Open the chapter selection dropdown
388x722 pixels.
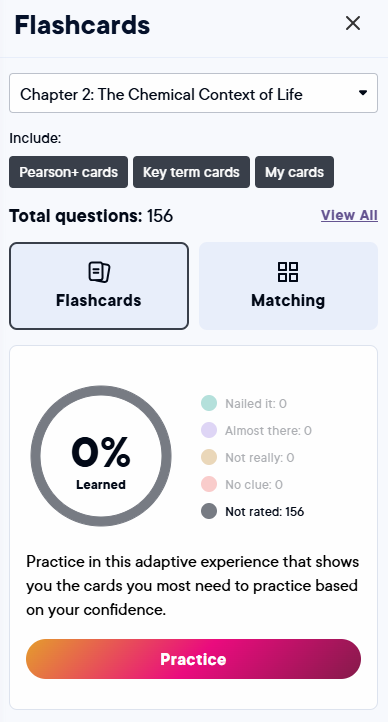click(x=193, y=93)
